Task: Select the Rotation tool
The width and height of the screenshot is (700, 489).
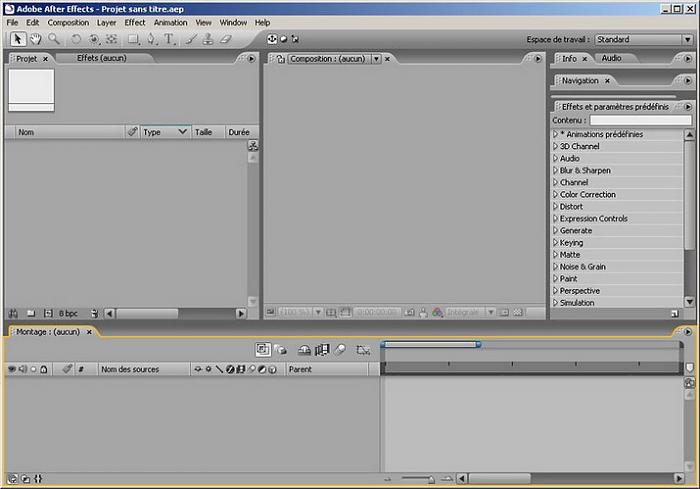Action: click(76, 39)
